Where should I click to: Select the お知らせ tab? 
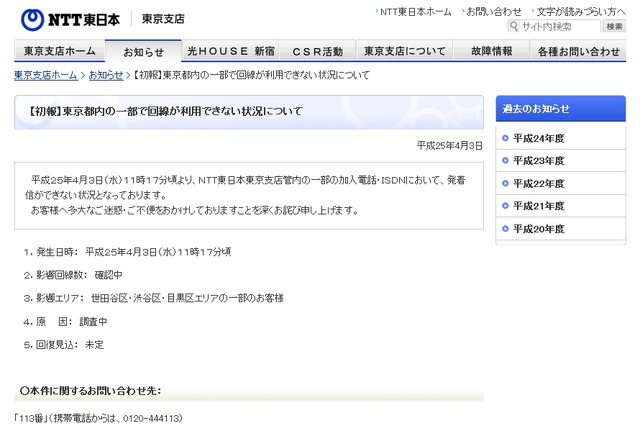tap(143, 51)
